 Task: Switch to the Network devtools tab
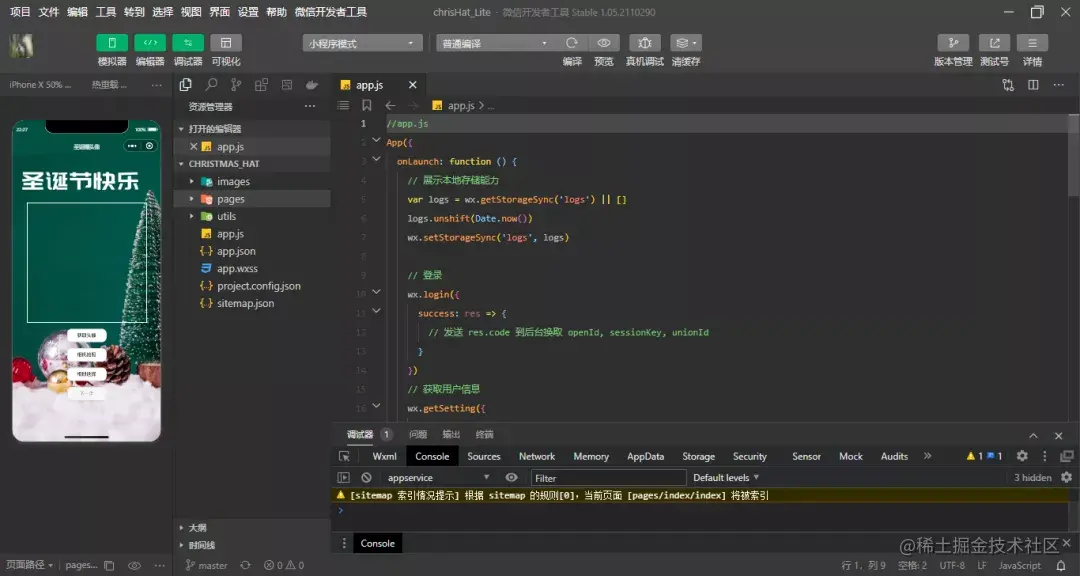click(x=537, y=456)
